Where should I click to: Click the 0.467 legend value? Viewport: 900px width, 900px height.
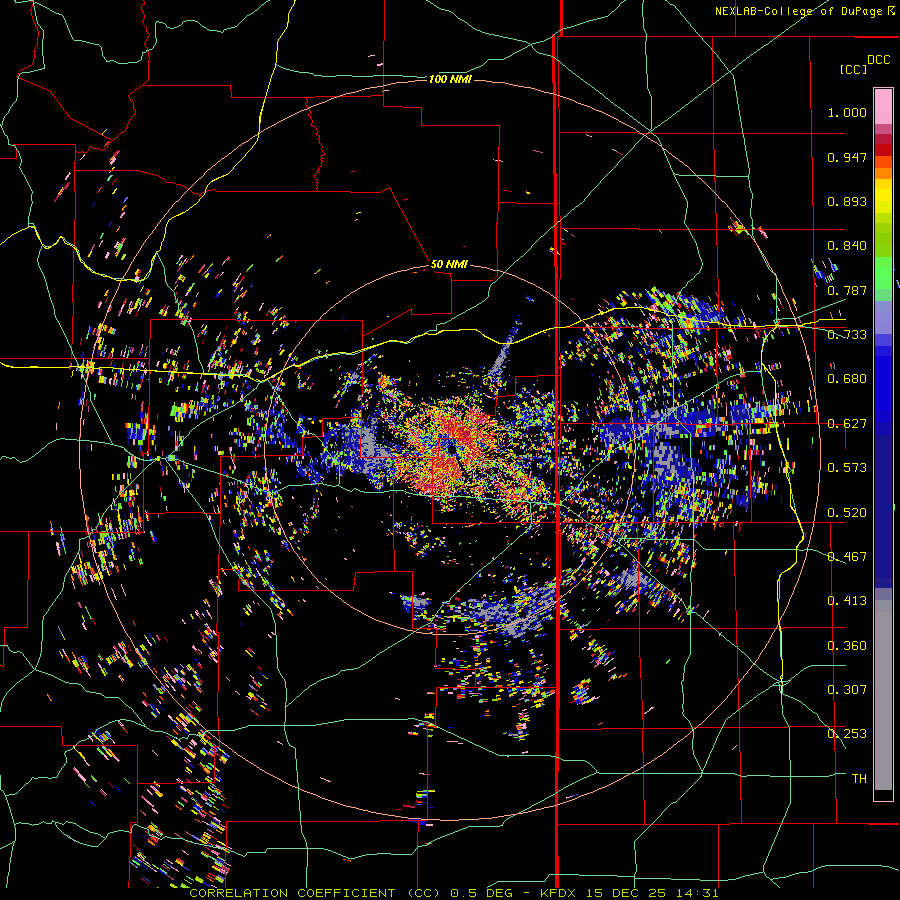pos(847,557)
